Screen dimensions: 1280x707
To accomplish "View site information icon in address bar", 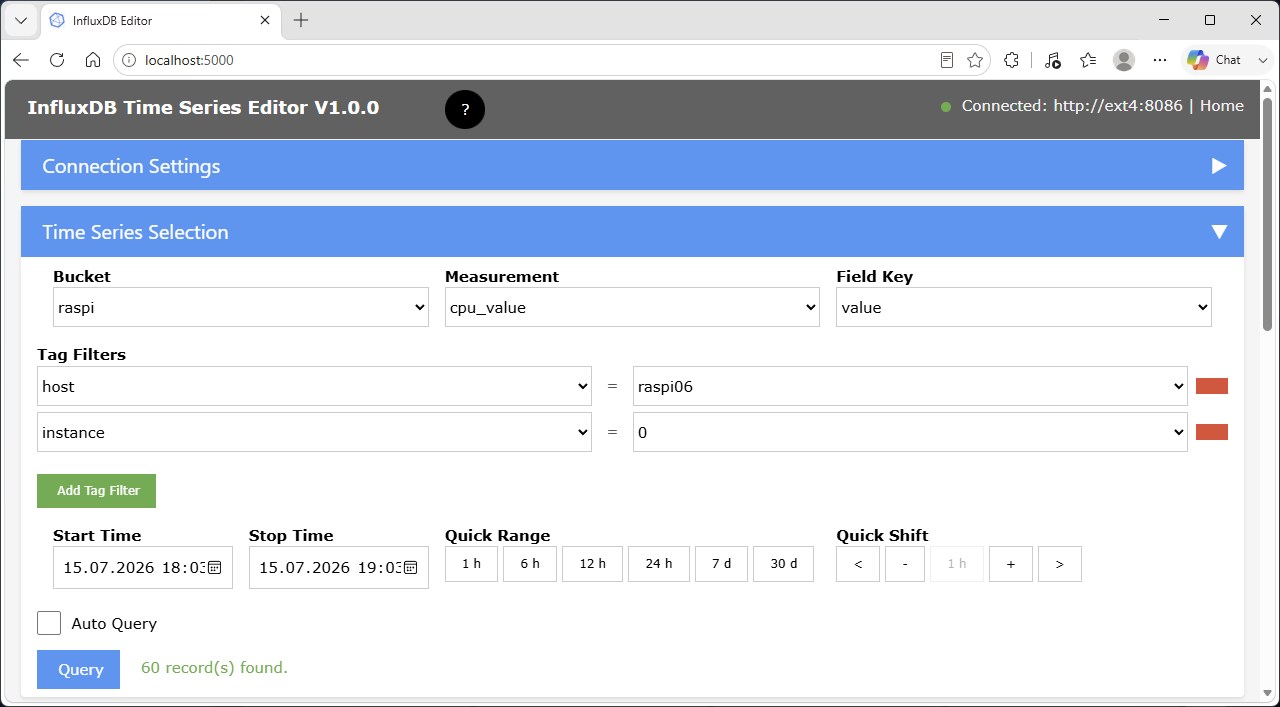I will 128,60.
